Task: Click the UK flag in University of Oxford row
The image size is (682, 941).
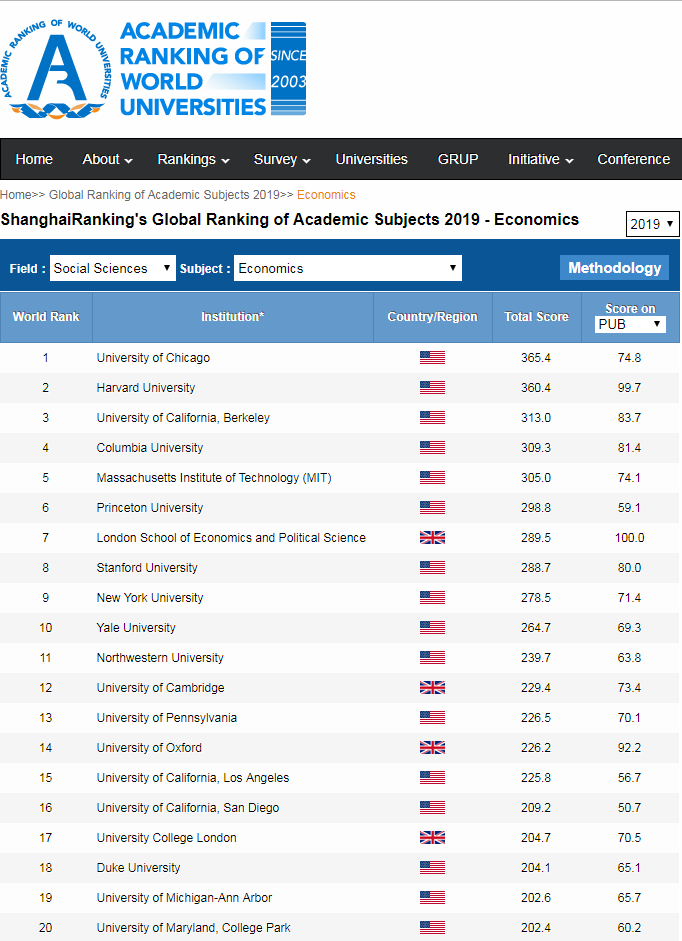Action: [432, 748]
